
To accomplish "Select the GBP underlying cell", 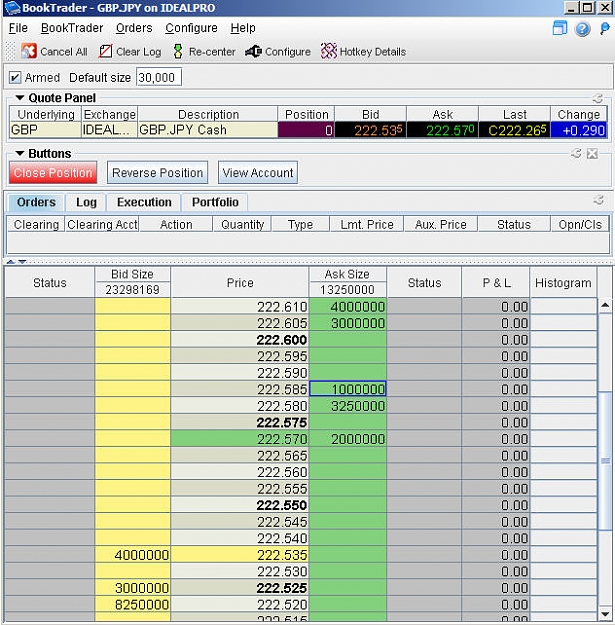I will point(45,130).
